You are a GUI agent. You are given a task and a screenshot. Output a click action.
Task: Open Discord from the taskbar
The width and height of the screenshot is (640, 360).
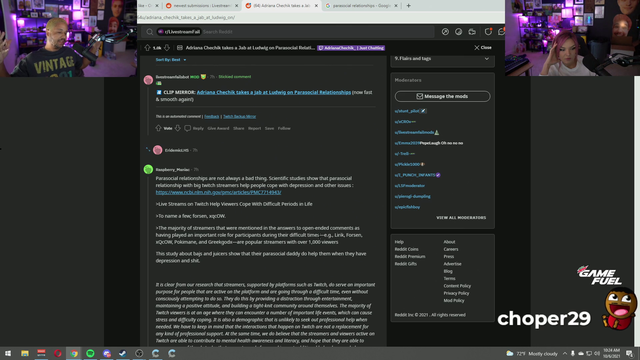[x=107, y=353]
